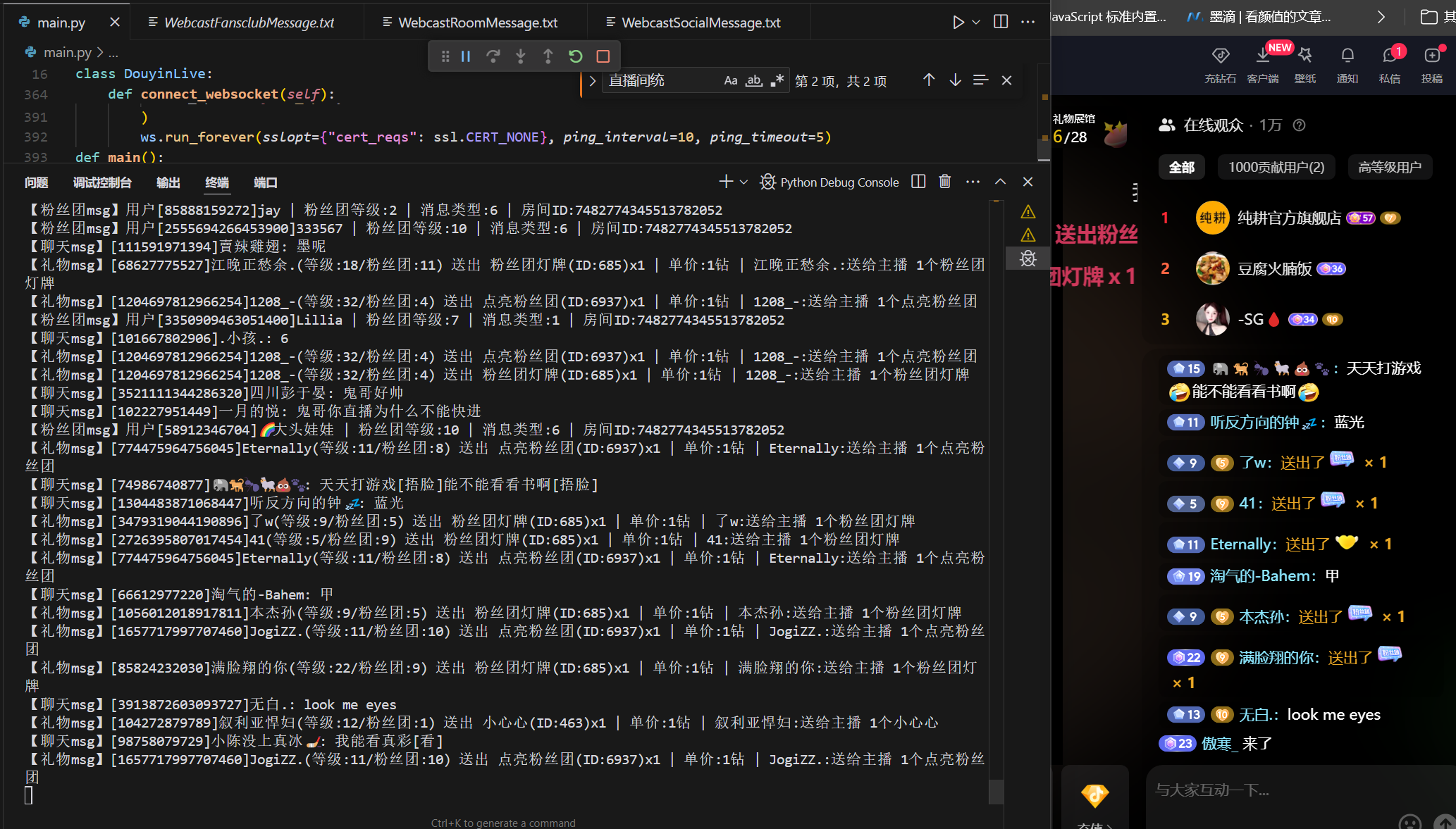Screen dimensions: 1456x829
Task: Toggle regular expression search in find
Action: click(x=777, y=80)
